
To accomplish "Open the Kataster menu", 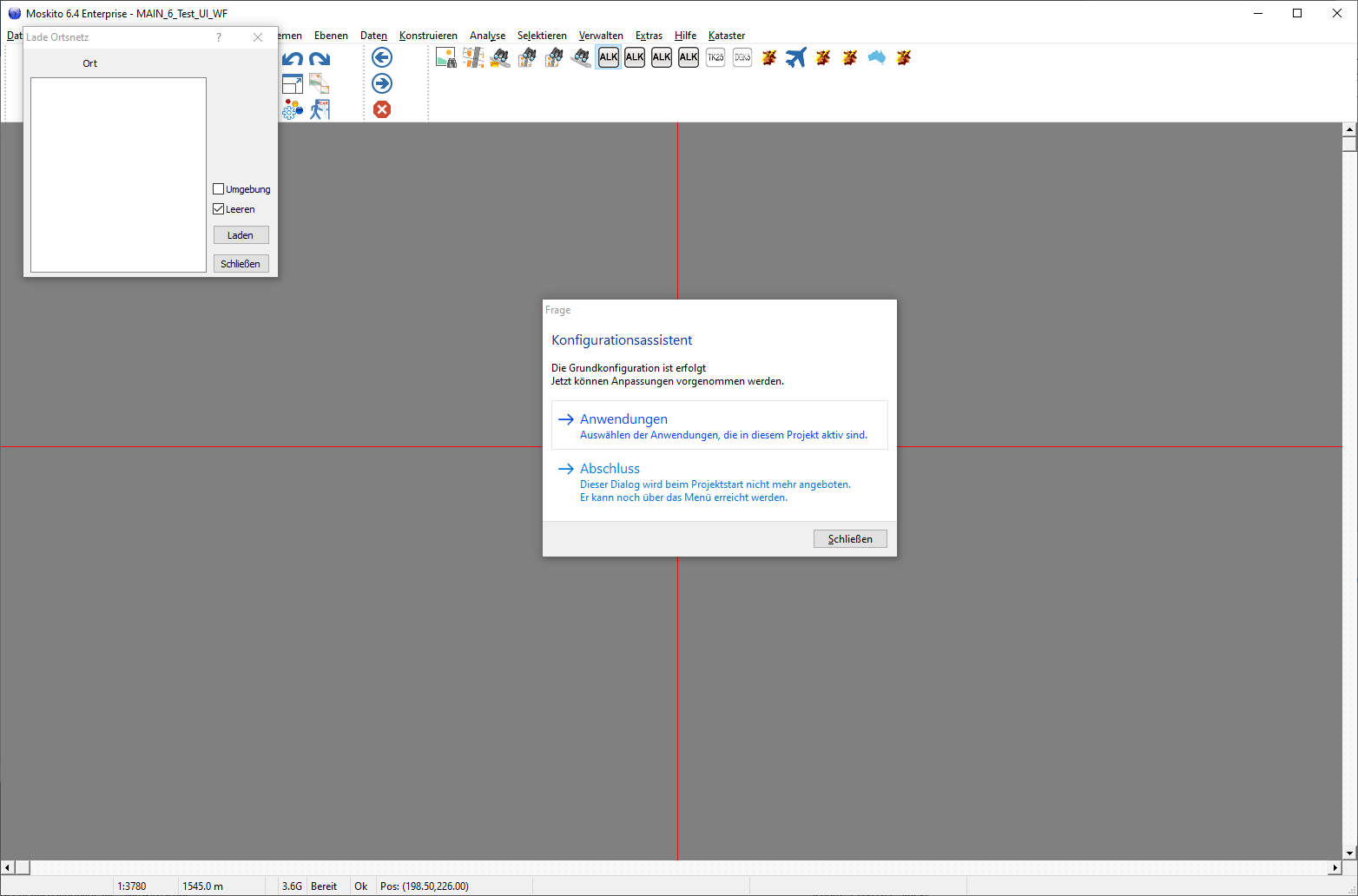I will click(727, 36).
